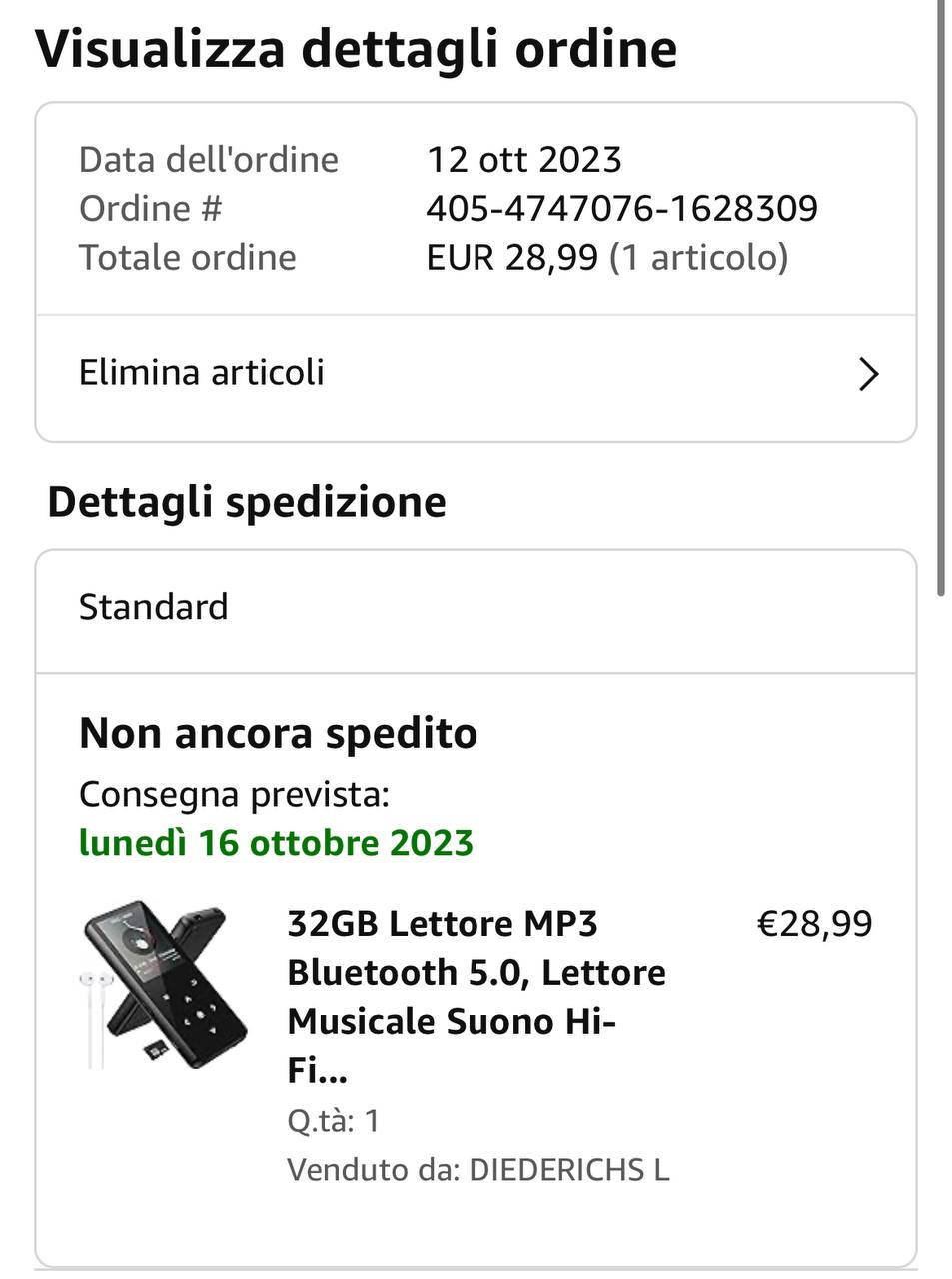Click the item price €28,99
This screenshot has height=1279, width=952.
click(814, 924)
